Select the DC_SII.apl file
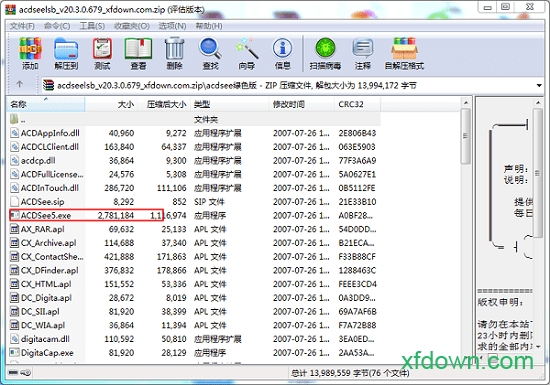The height and width of the screenshot is (385, 550). tap(40, 311)
